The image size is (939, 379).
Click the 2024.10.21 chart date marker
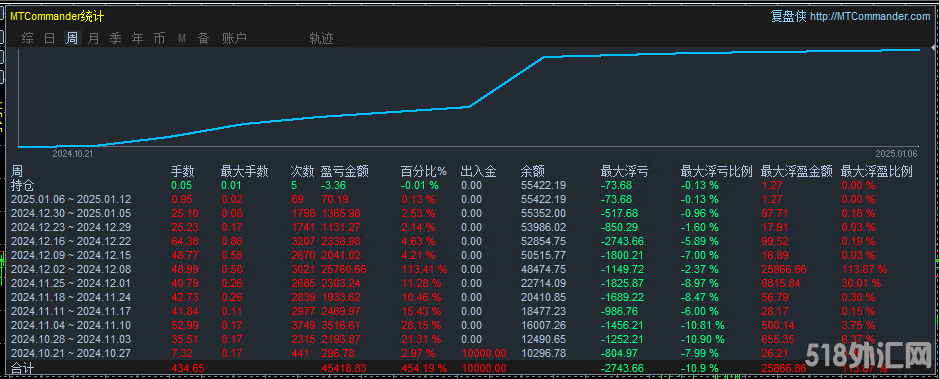72,154
